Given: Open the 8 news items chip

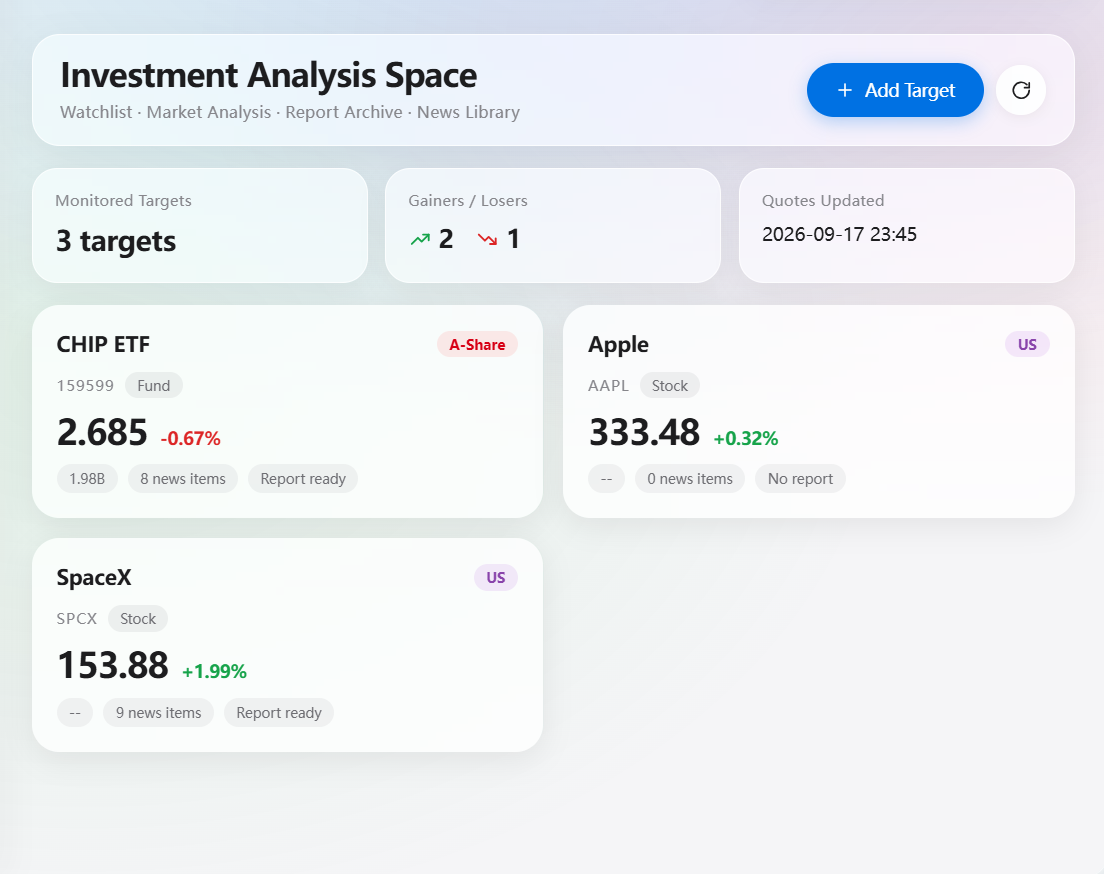Looking at the screenshot, I should tap(183, 479).
